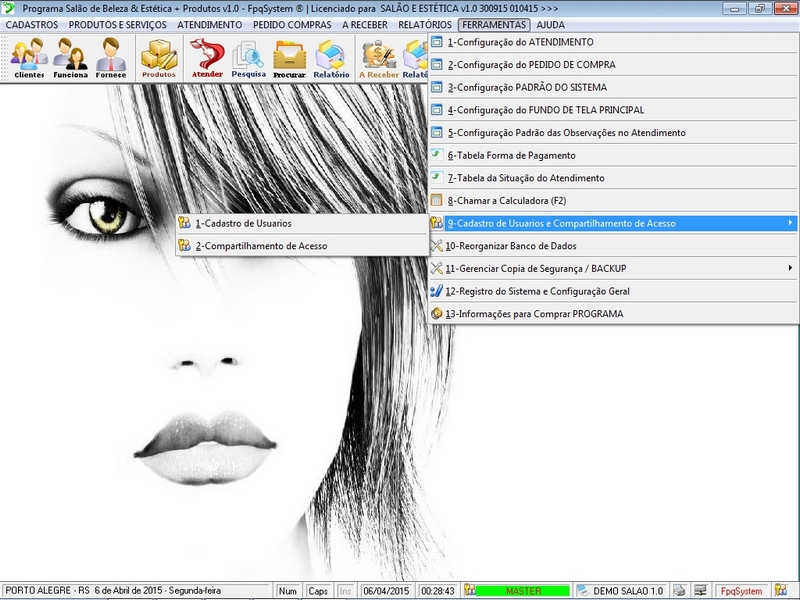Click the FpqSystem status bar label
The height and width of the screenshot is (600, 800).
(741, 591)
